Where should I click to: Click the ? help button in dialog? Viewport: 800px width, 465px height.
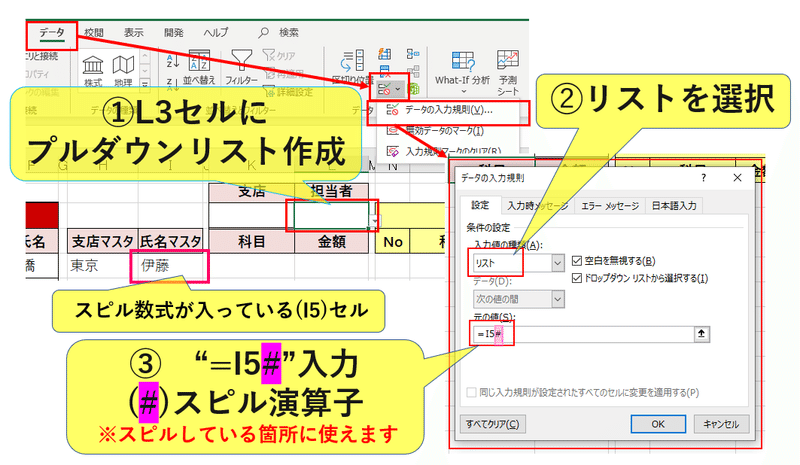tap(704, 178)
